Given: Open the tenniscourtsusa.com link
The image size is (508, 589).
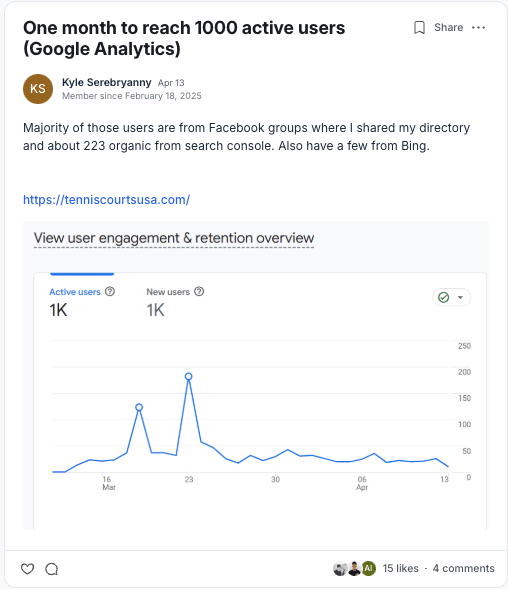Looking at the screenshot, I should [x=107, y=199].
